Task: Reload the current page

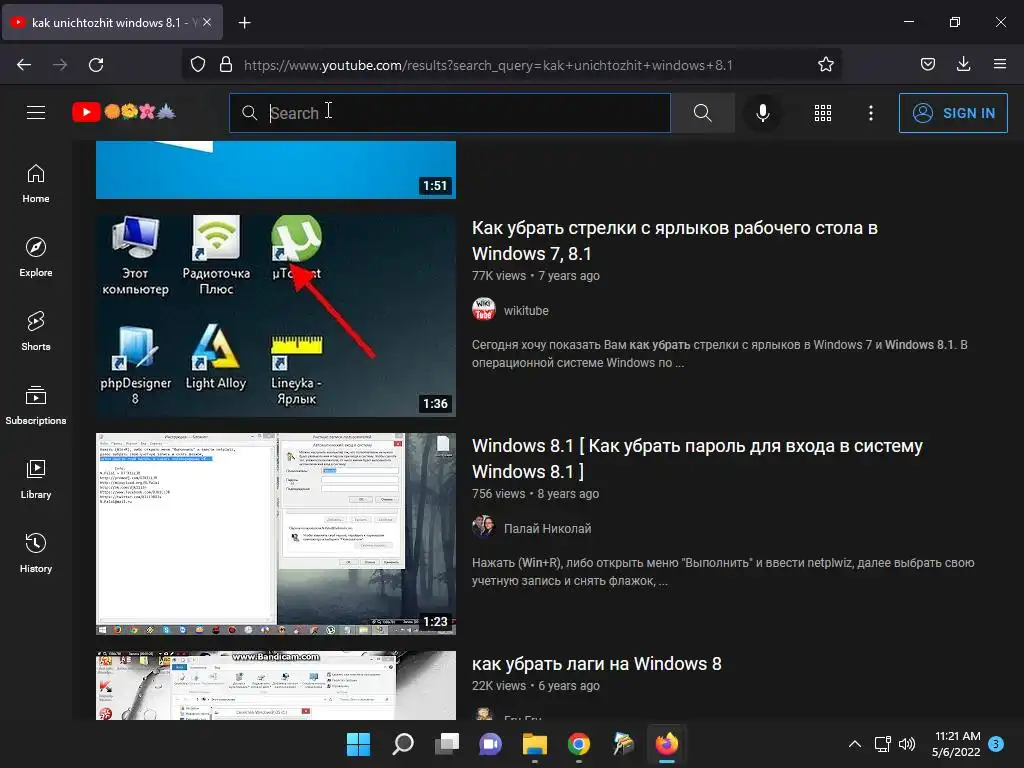Action: [96, 65]
